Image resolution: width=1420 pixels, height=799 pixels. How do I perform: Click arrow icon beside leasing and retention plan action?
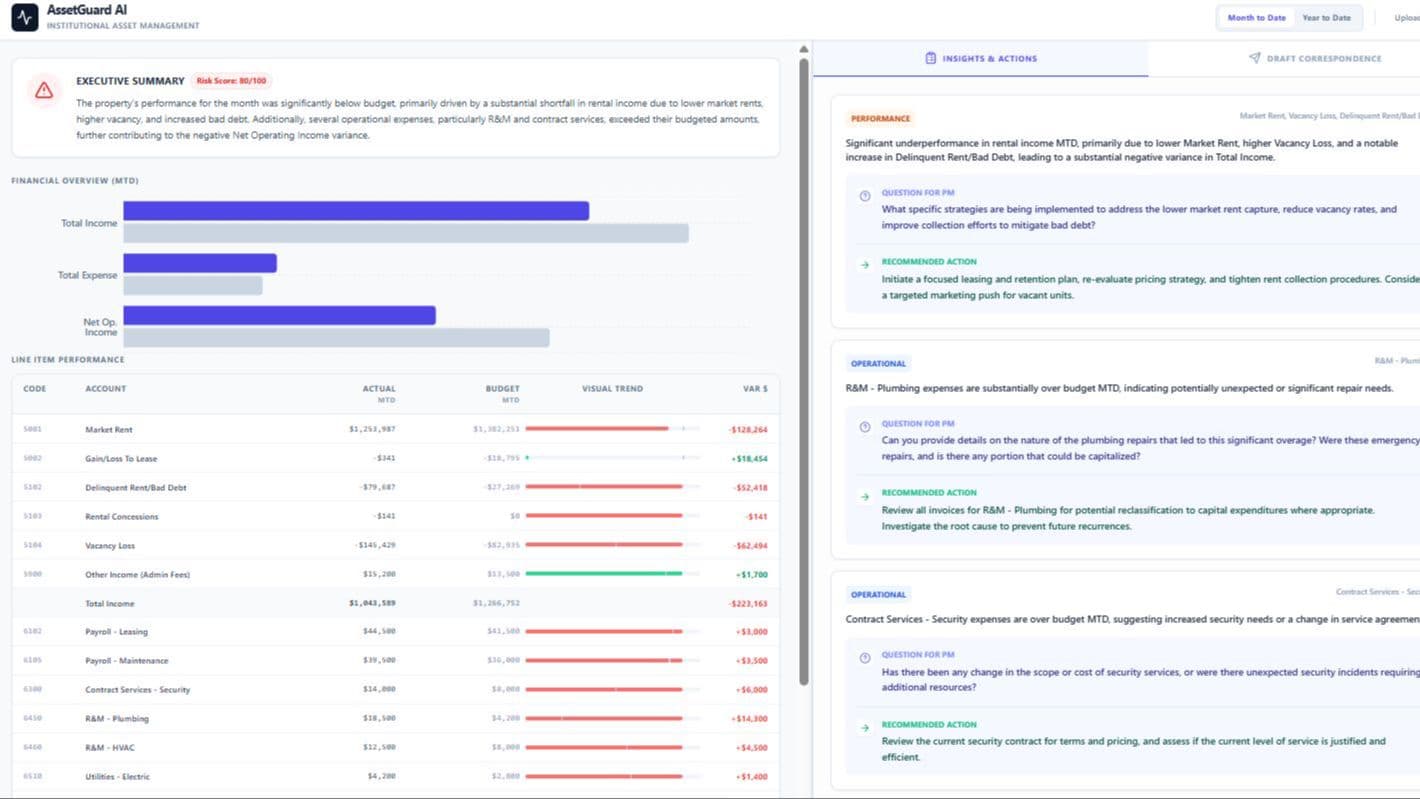(x=865, y=265)
